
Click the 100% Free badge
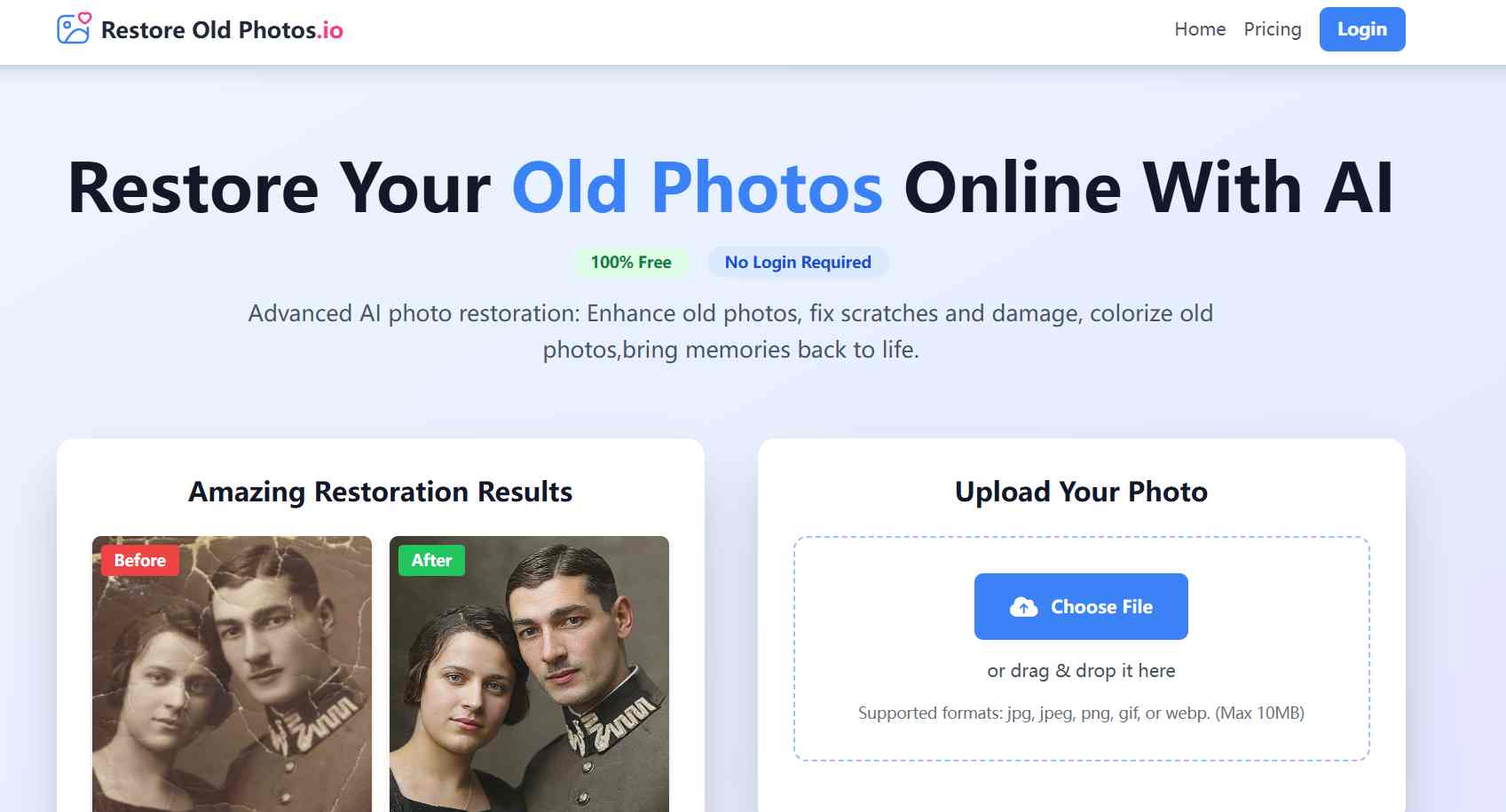pos(631,263)
